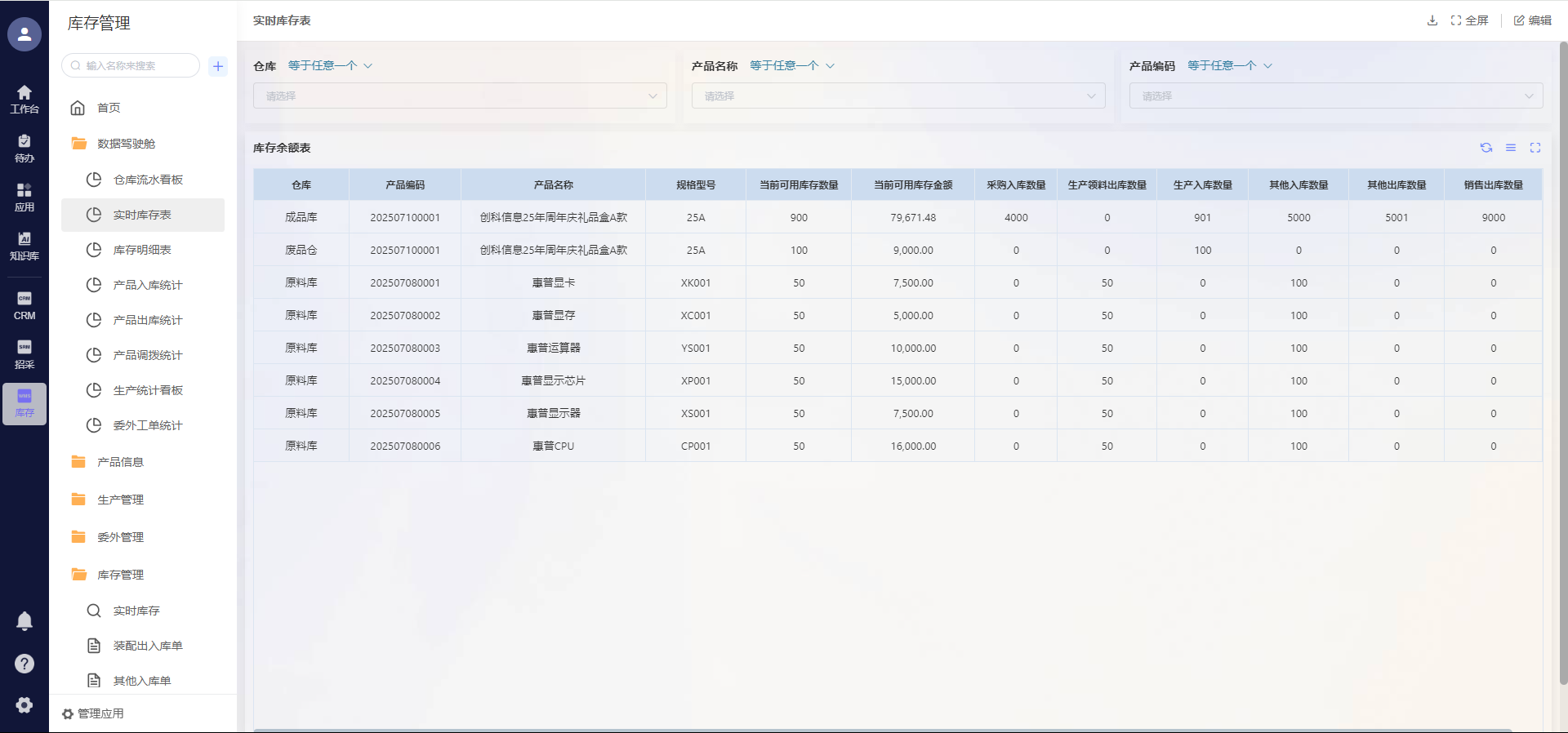
Task: Click the plus icon beside search box
Action: pyautogui.click(x=218, y=66)
